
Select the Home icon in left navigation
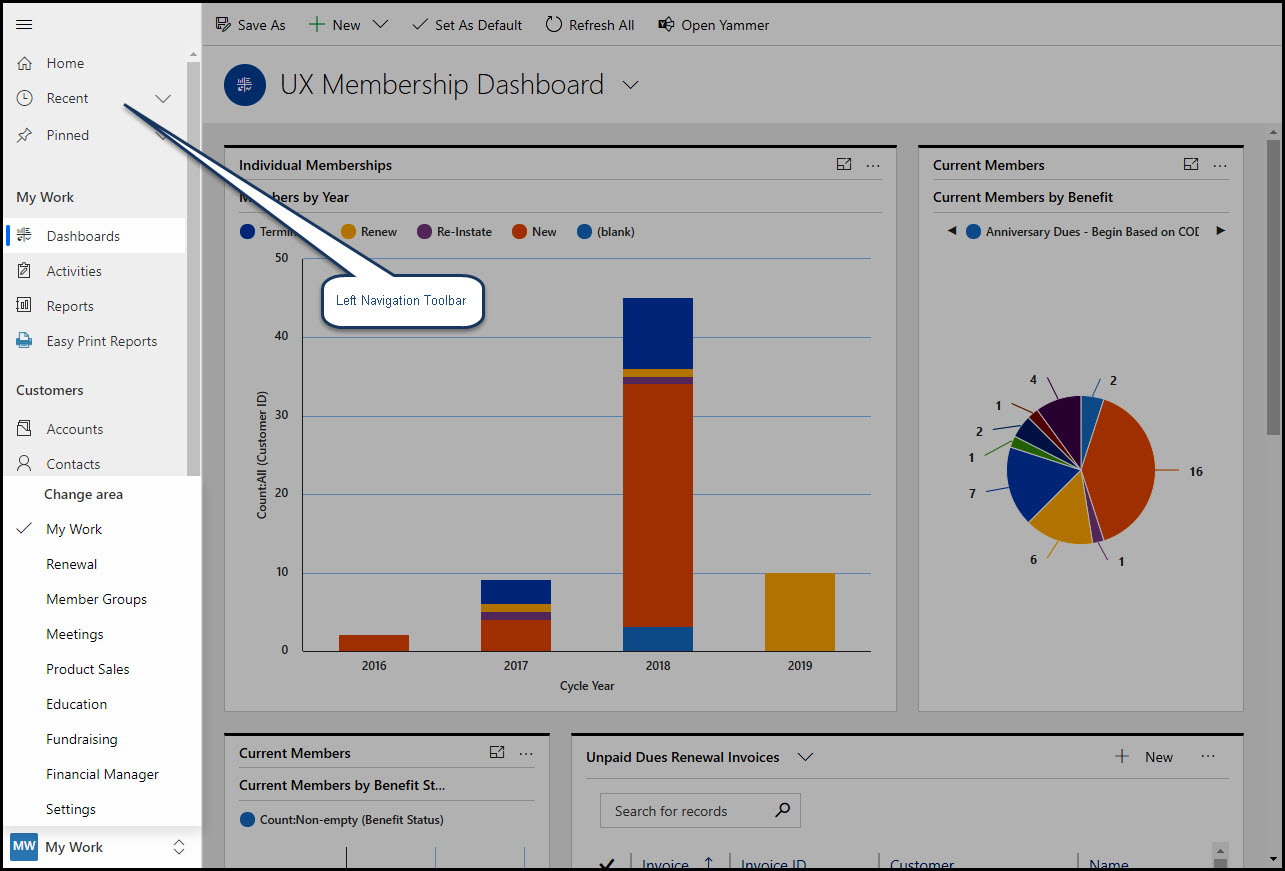[24, 62]
